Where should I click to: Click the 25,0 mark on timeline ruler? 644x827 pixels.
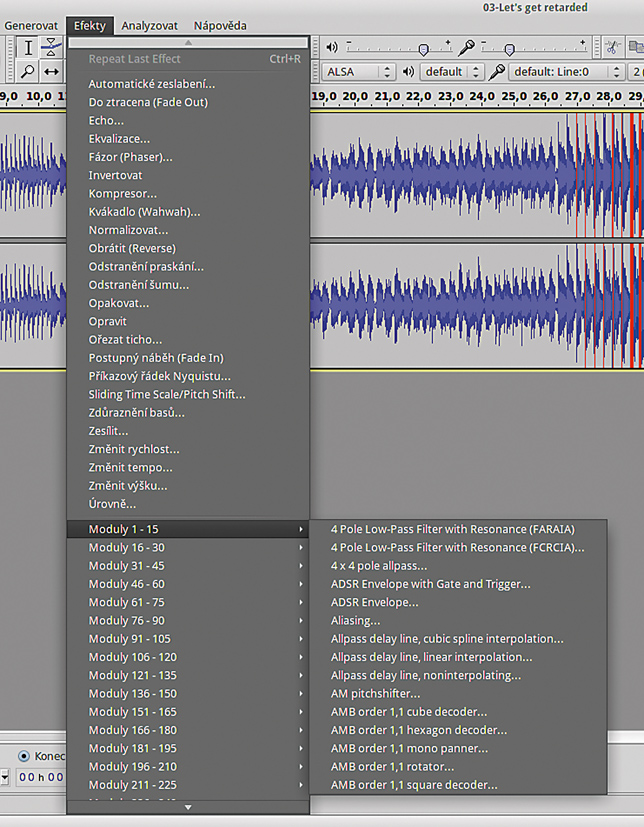pos(514,96)
